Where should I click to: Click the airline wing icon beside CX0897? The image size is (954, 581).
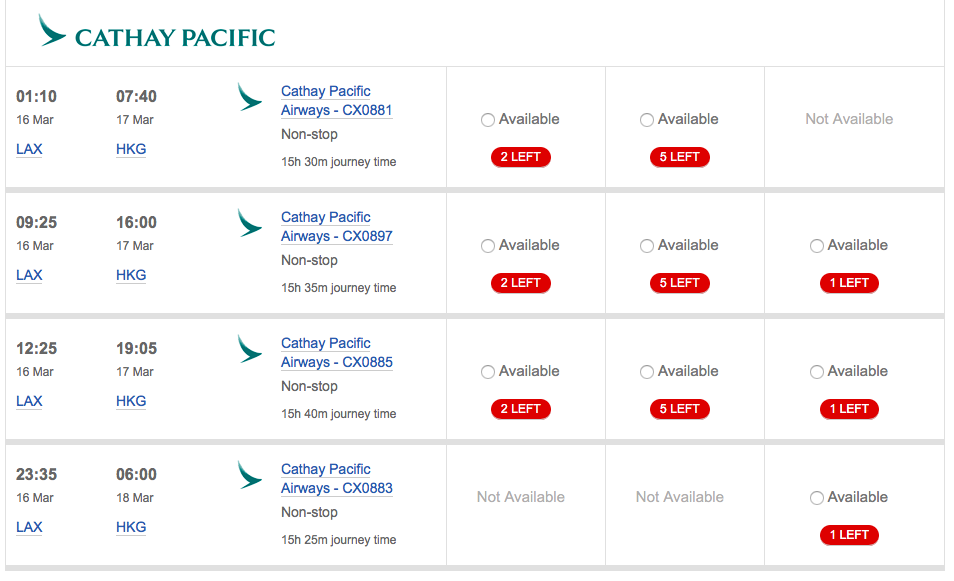coord(250,223)
